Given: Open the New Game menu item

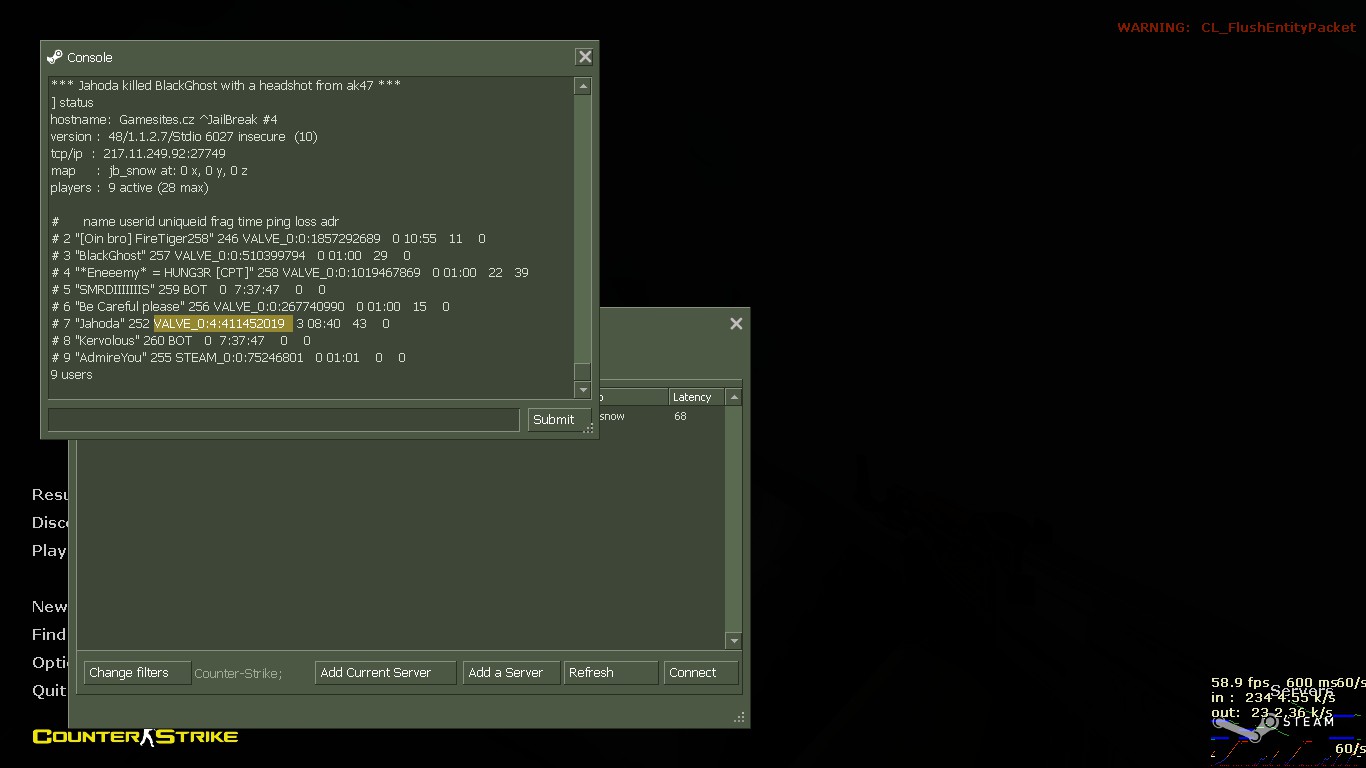Looking at the screenshot, I should (50, 606).
